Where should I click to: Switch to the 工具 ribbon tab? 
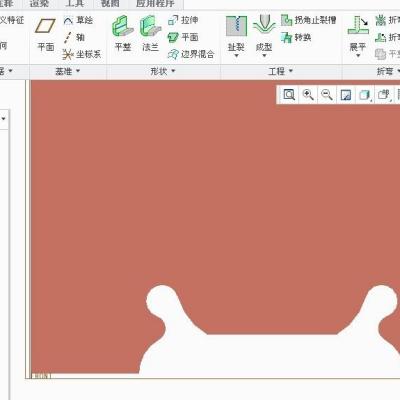(x=75, y=4)
